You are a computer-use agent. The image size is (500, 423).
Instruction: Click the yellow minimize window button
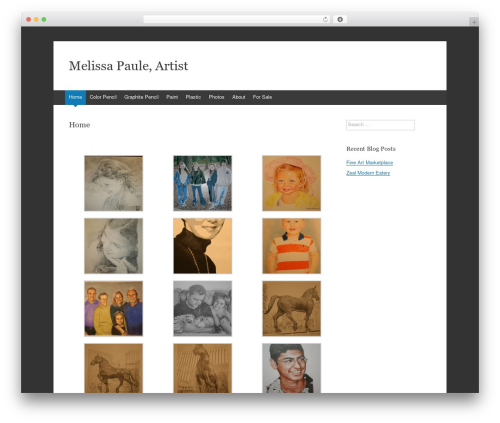(x=36, y=19)
